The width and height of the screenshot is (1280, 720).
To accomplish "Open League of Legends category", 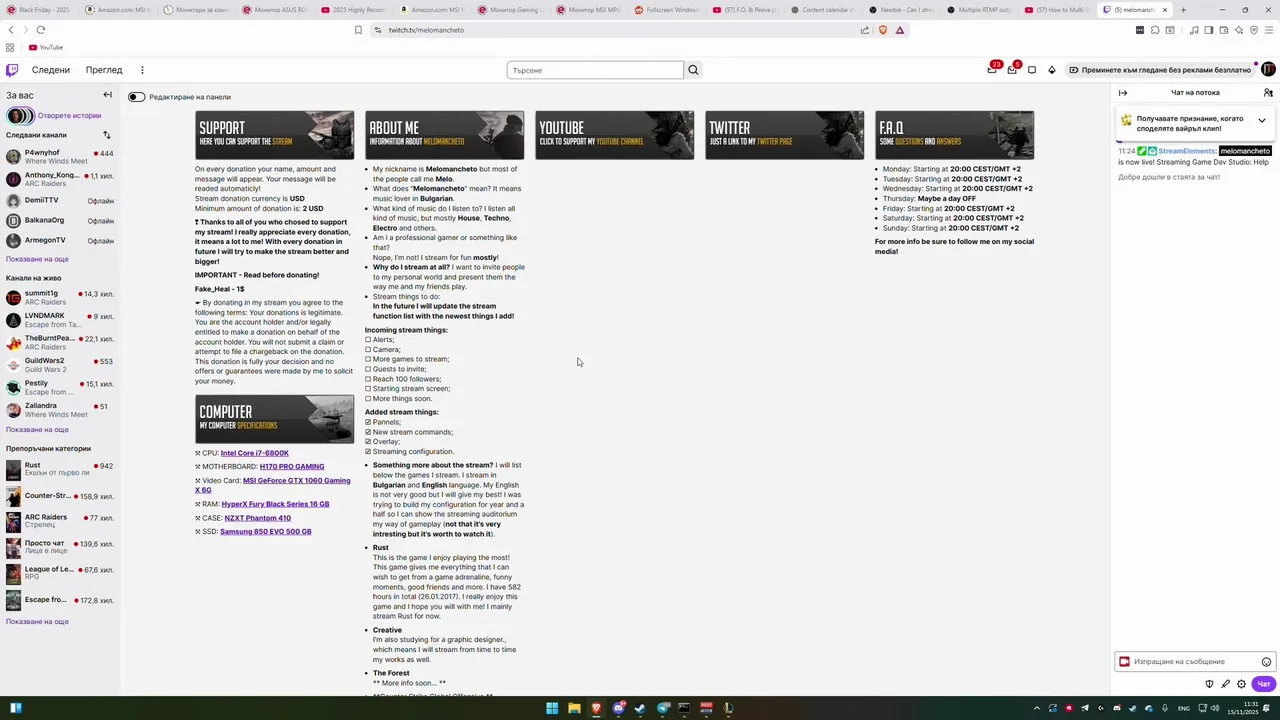I will coord(60,574).
